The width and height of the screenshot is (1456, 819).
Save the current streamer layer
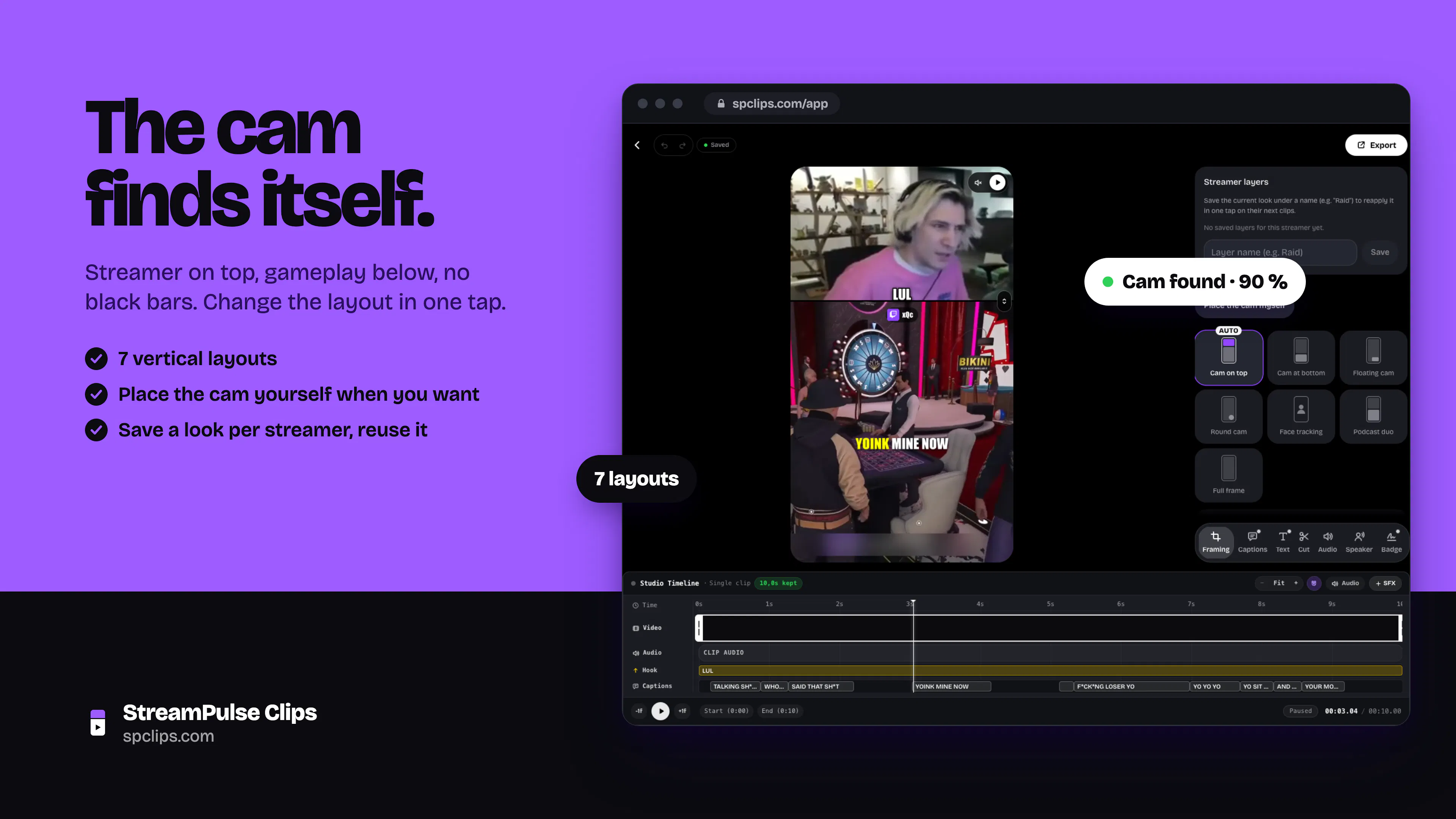pos(1380,252)
